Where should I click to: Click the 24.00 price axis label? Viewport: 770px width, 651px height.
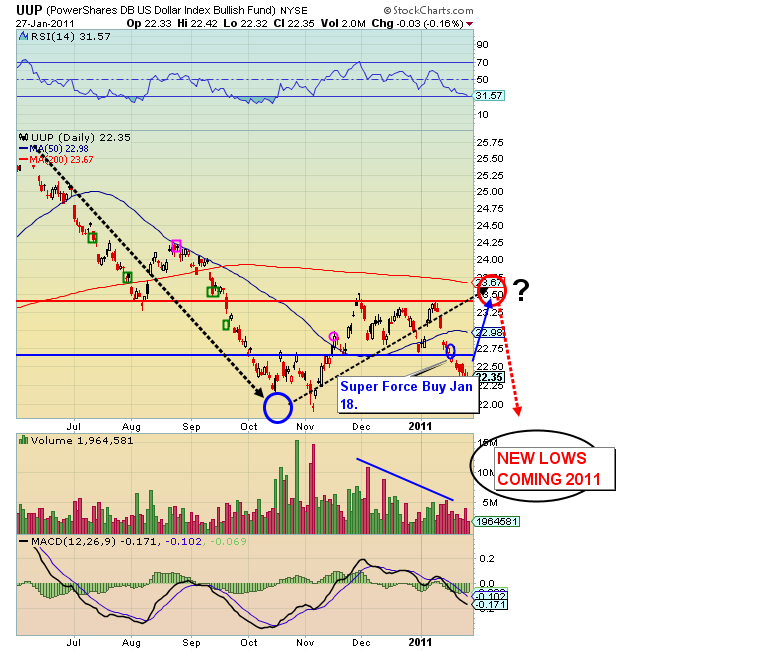[490, 260]
